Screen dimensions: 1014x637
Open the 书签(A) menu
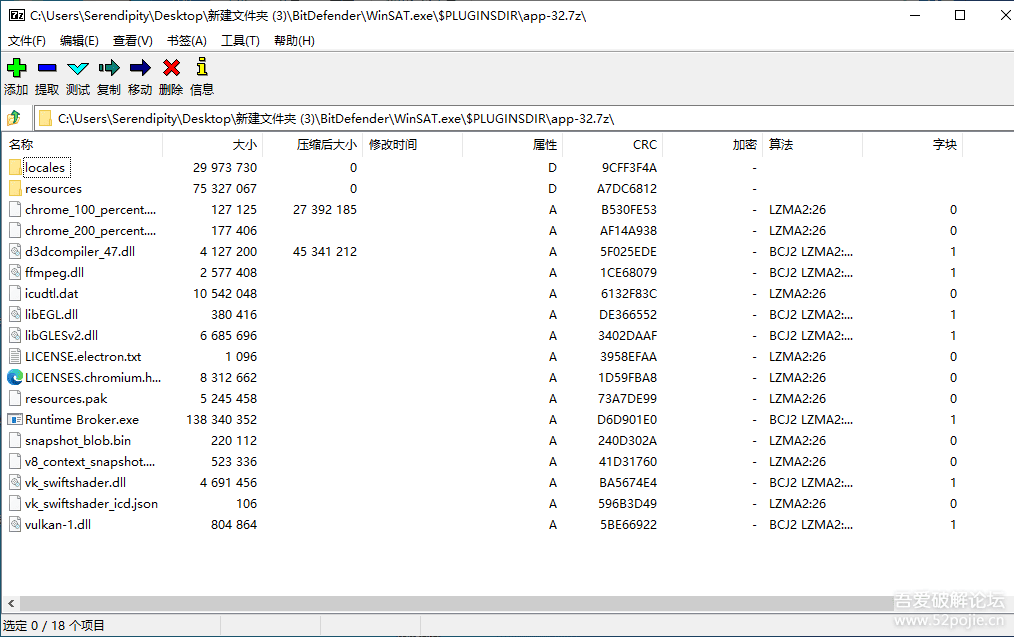point(186,41)
